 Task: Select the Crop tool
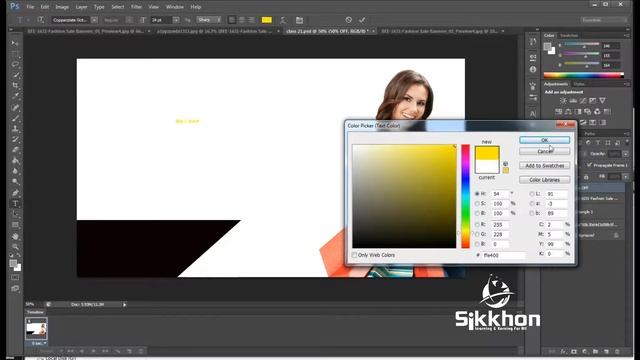pos(15,86)
